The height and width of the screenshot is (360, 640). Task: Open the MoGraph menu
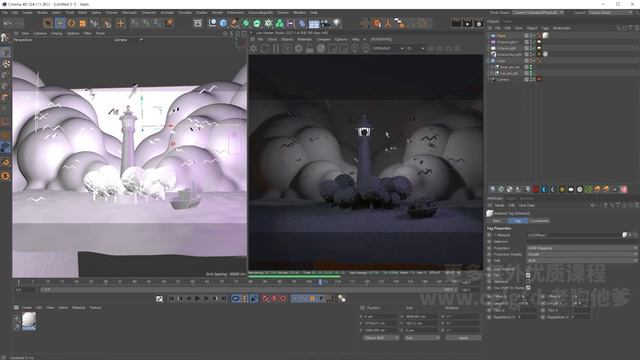click(x=129, y=13)
